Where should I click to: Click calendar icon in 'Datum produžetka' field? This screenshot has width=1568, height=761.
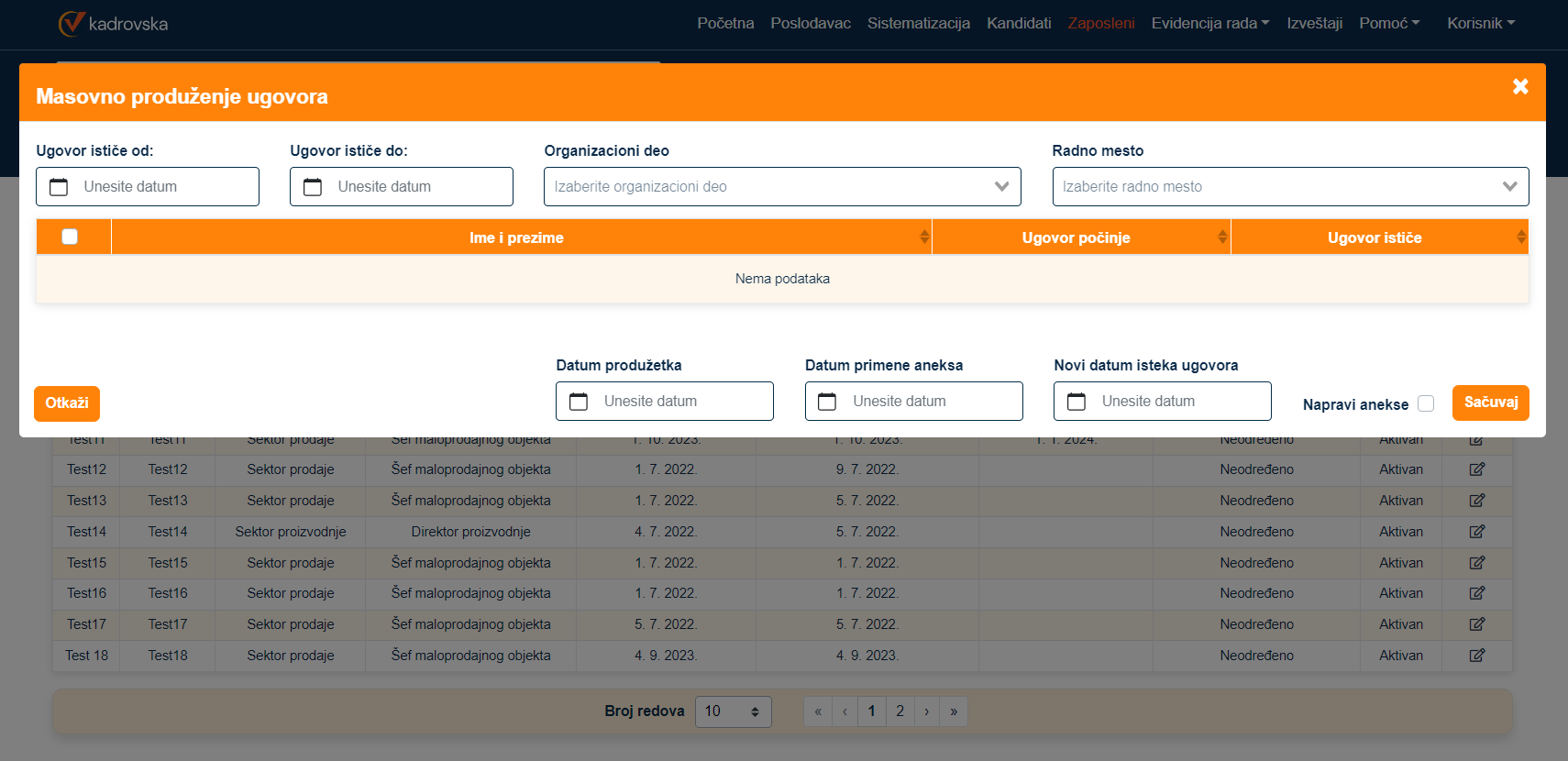coord(579,402)
